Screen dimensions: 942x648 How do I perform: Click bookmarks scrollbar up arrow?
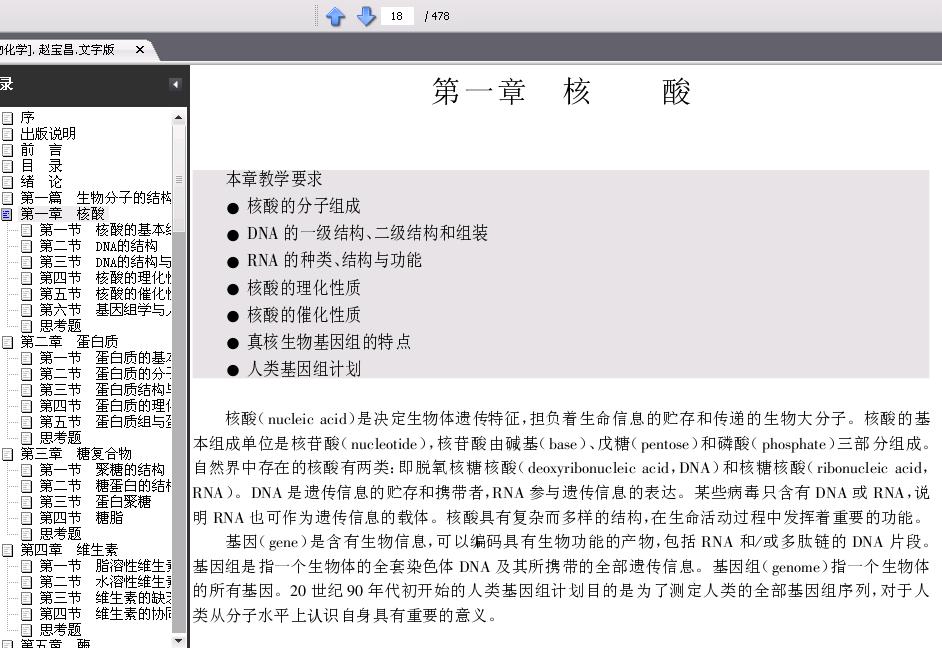pyautogui.click(x=178, y=117)
